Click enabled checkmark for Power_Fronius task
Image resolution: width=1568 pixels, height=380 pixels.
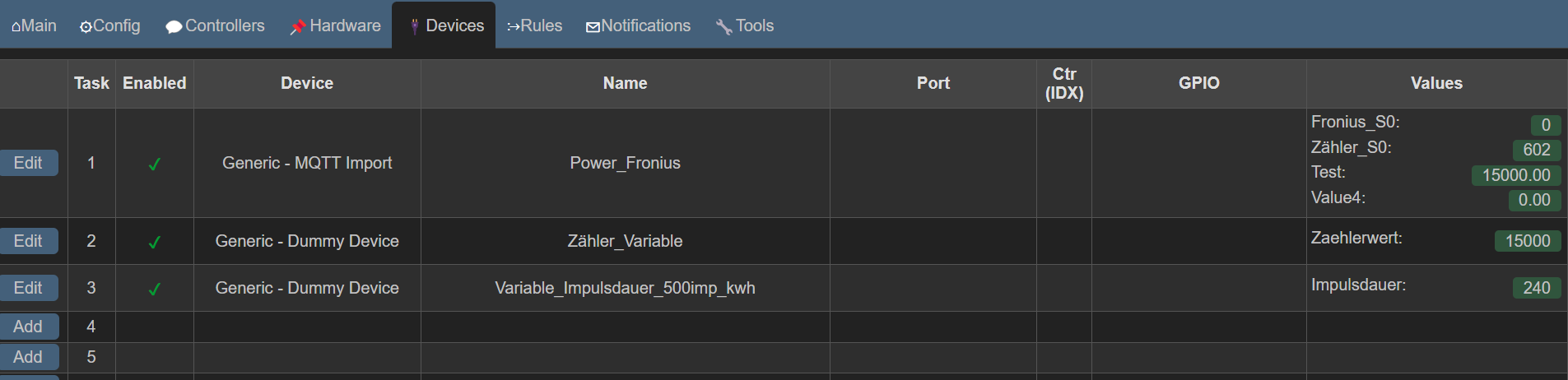[x=154, y=164]
